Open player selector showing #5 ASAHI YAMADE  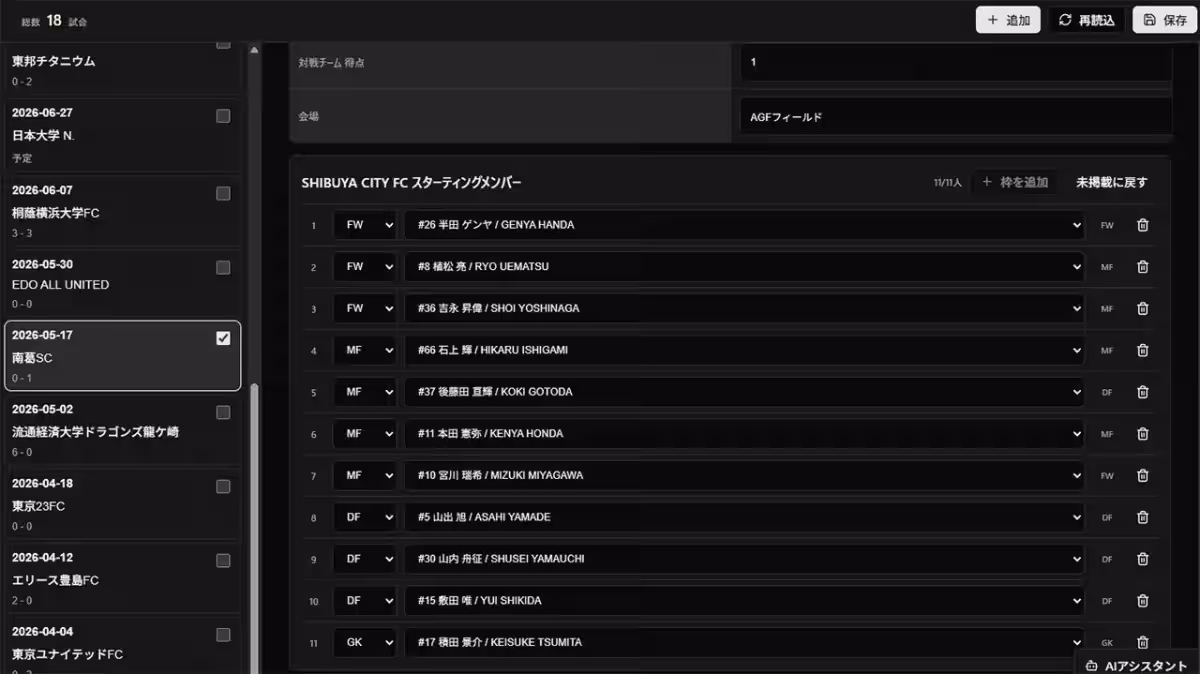pyautogui.click(x=745, y=517)
